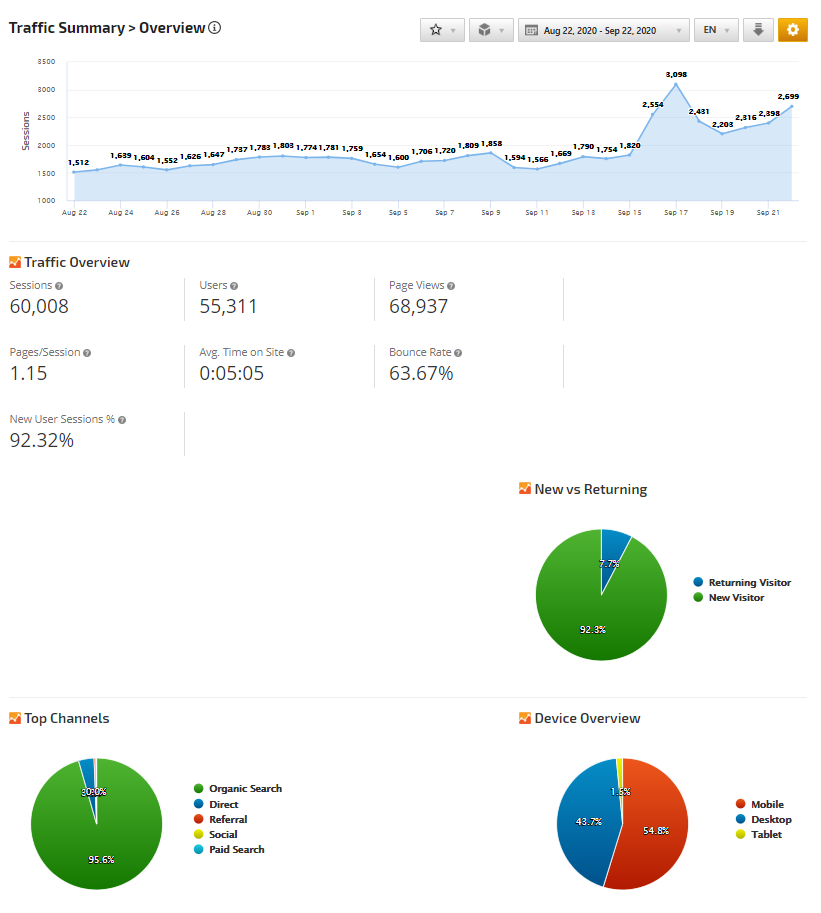The image size is (821, 913).
Task: Click Traffic Summary breadcrumb link
Action: coord(67,27)
